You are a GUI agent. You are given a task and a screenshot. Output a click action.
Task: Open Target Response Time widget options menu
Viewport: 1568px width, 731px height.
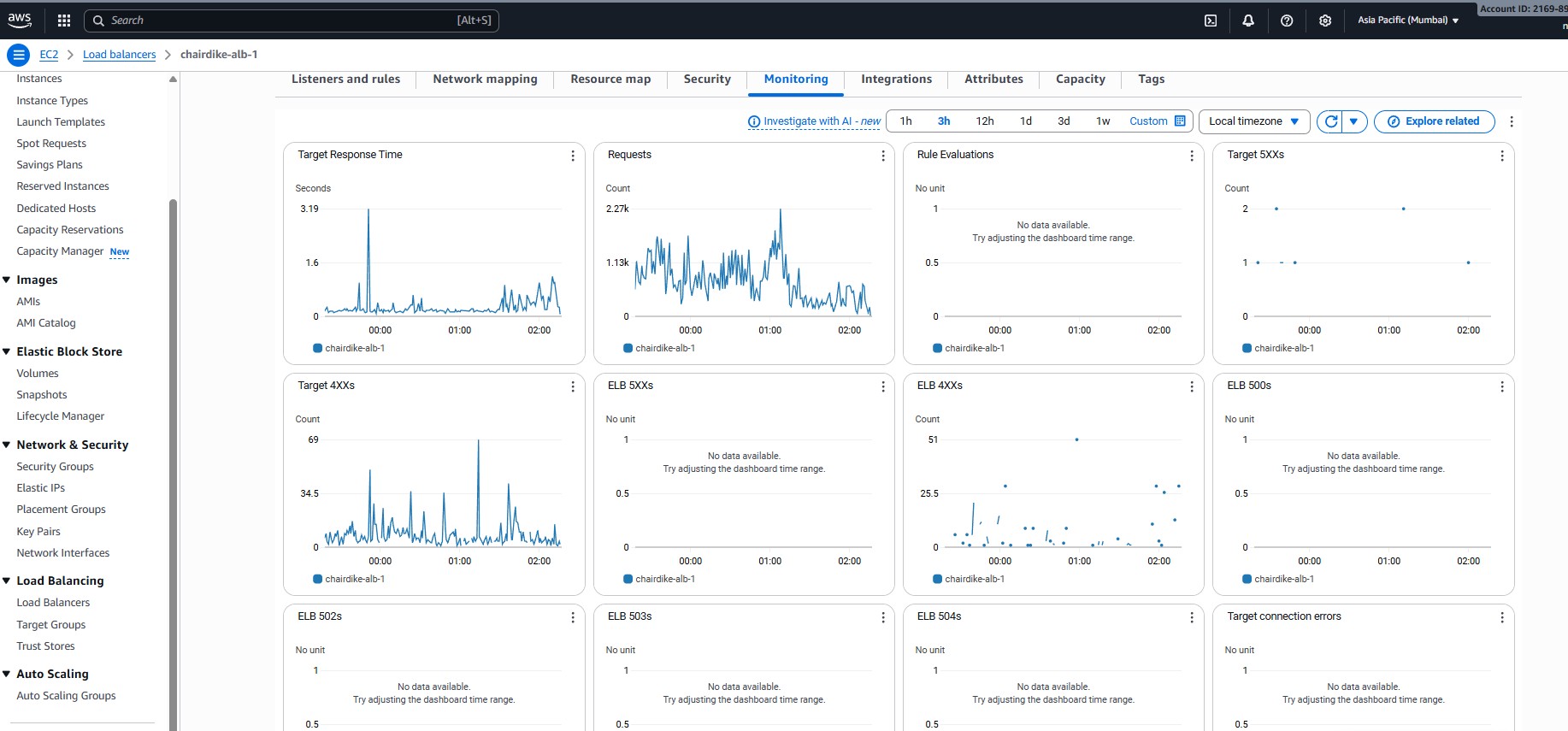573,156
